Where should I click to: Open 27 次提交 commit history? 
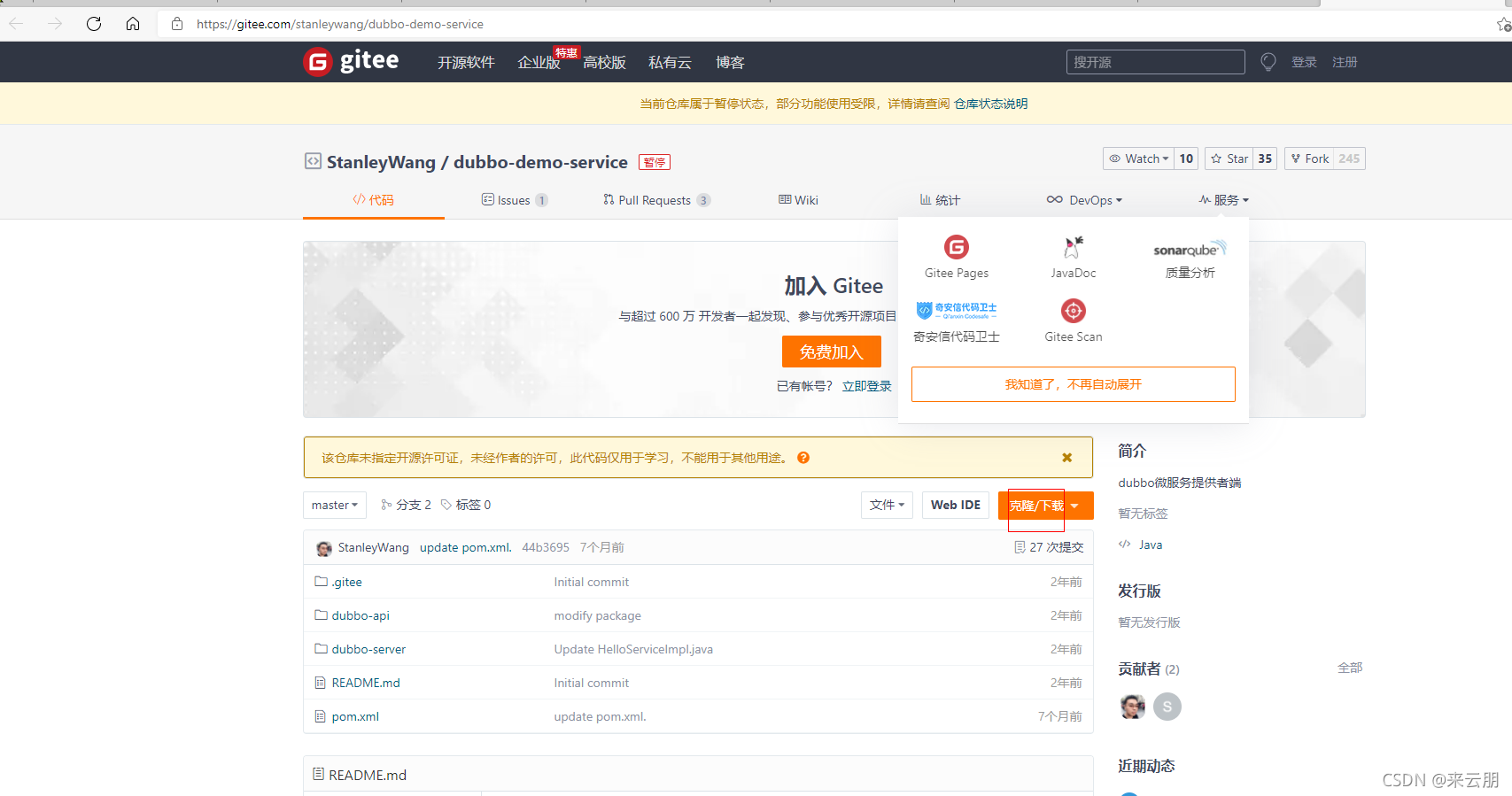(x=1049, y=547)
